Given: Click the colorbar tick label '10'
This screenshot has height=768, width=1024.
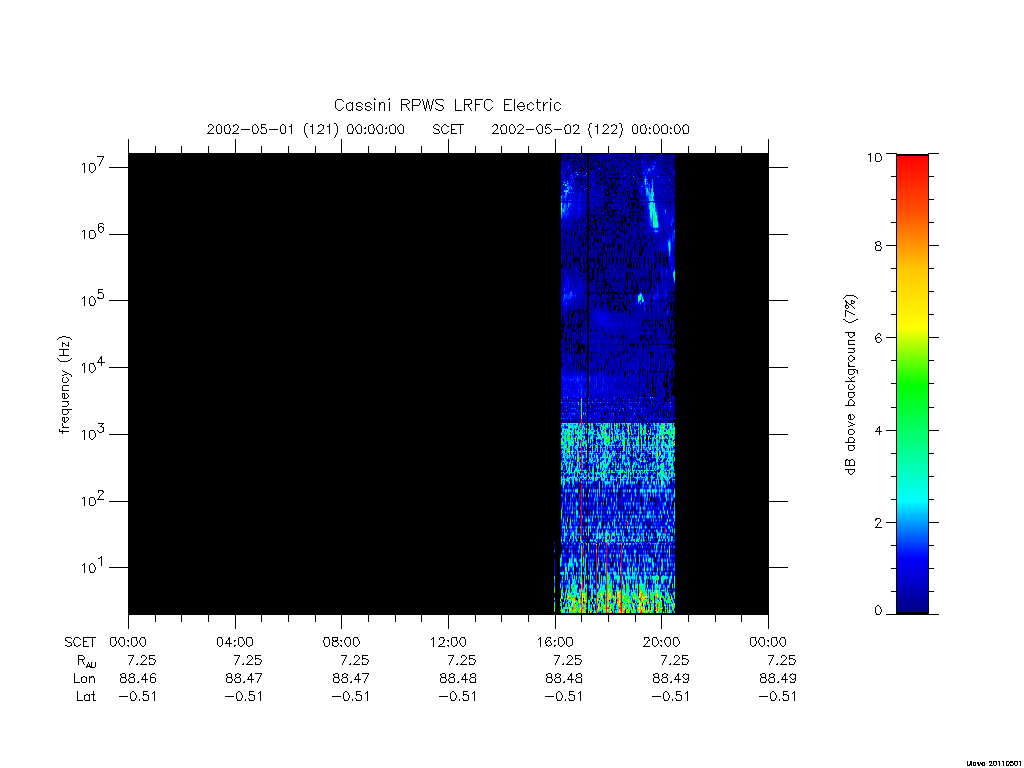Looking at the screenshot, I should [874, 157].
